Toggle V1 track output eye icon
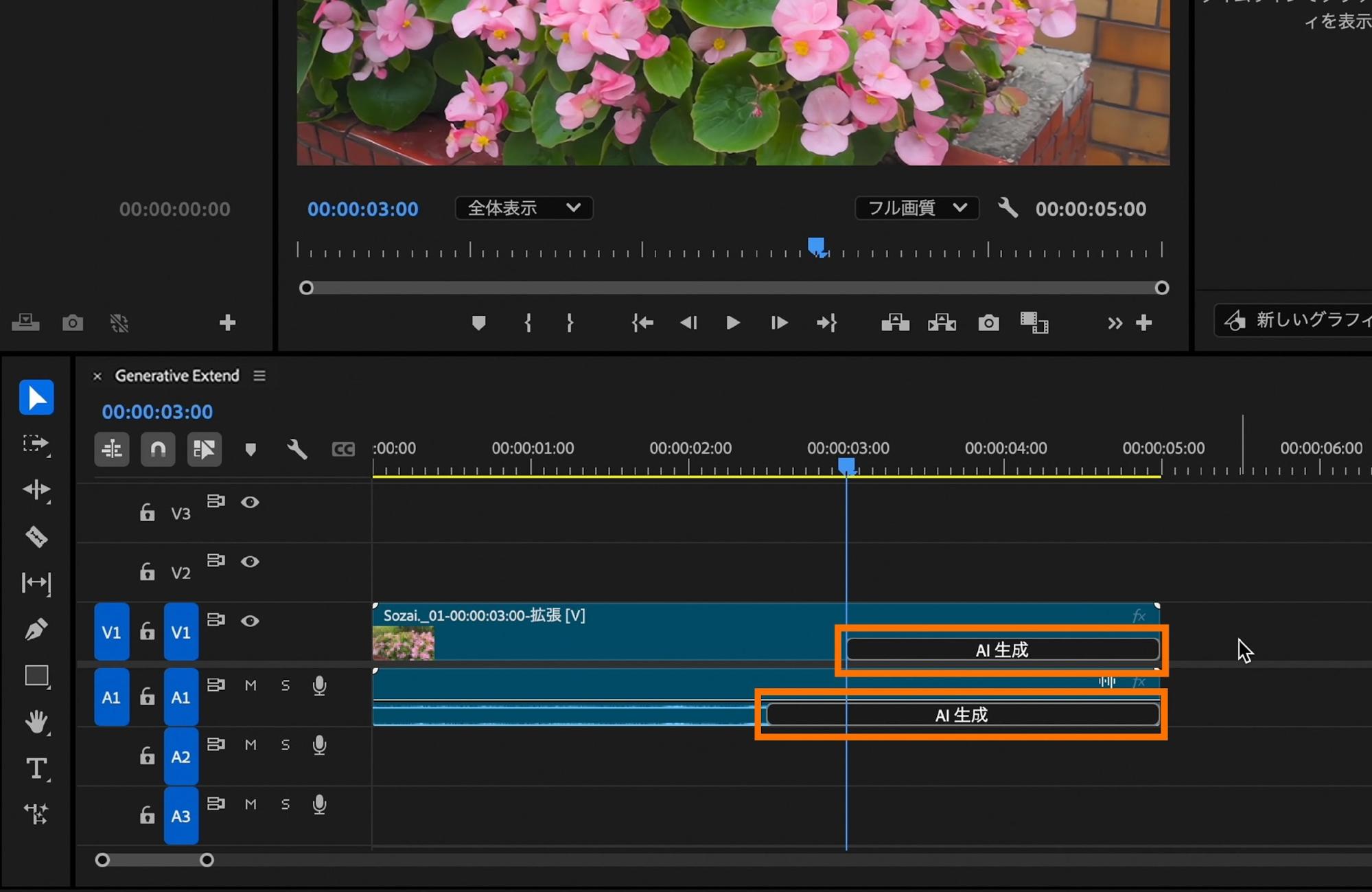 pyautogui.click(x=250, y=621)
